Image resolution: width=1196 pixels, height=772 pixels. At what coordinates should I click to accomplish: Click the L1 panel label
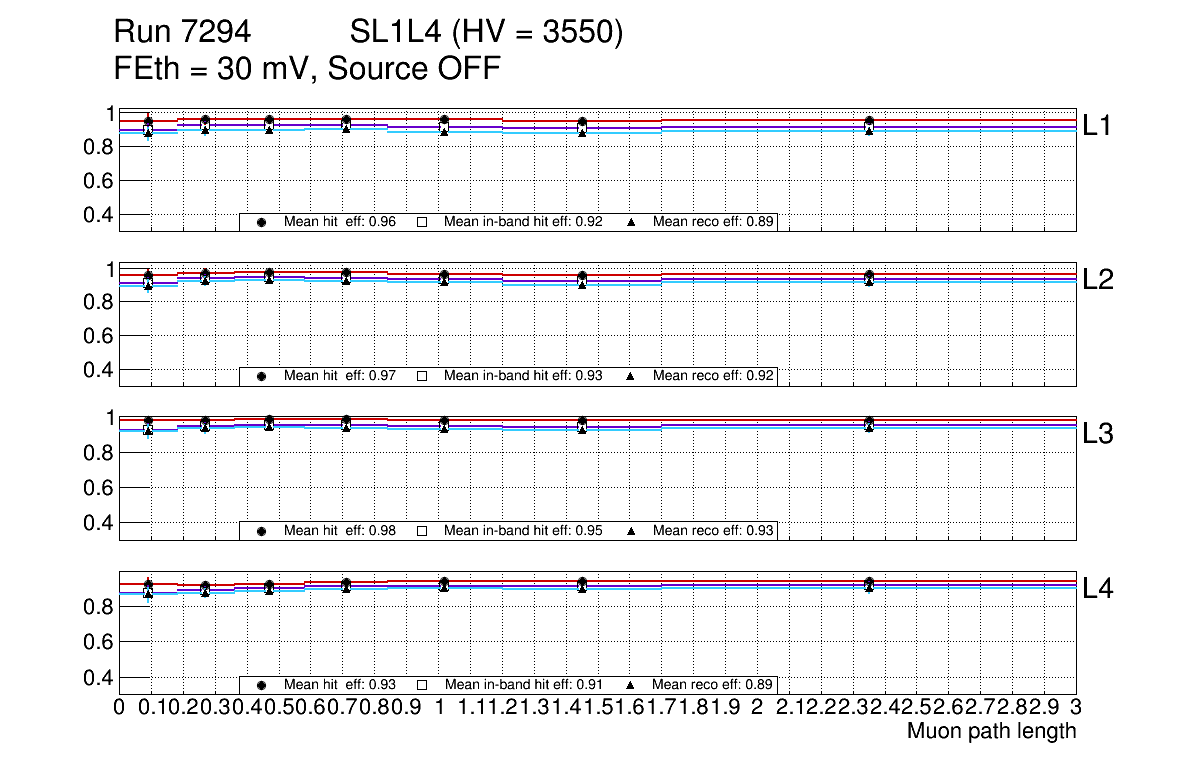1097,125
